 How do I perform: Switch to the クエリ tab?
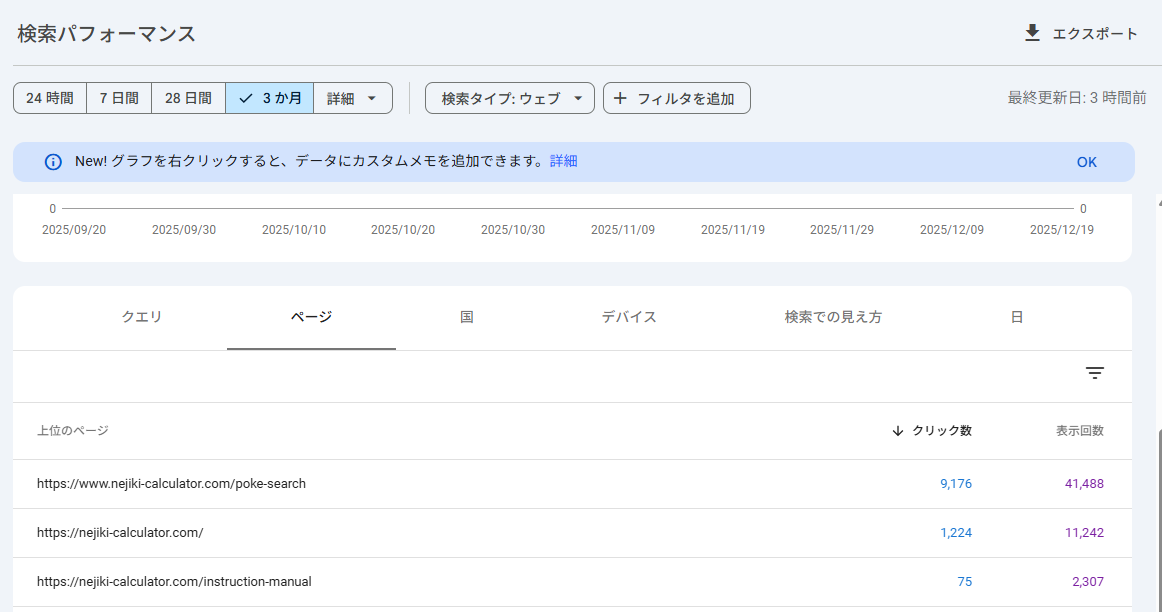[142, 317]
